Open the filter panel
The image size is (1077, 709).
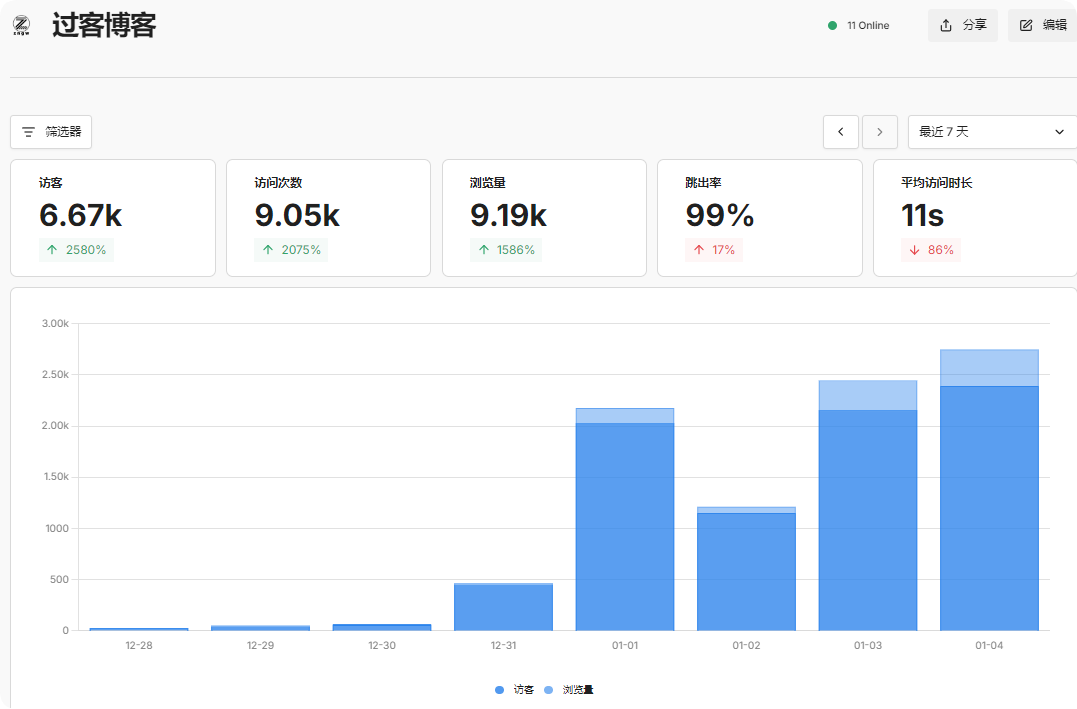tap(51, 132)
